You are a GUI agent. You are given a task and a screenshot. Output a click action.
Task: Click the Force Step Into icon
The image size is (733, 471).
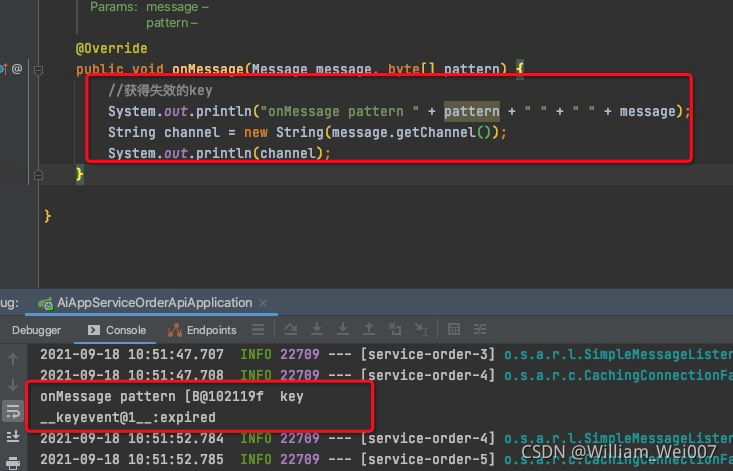(x=343, y=329)
